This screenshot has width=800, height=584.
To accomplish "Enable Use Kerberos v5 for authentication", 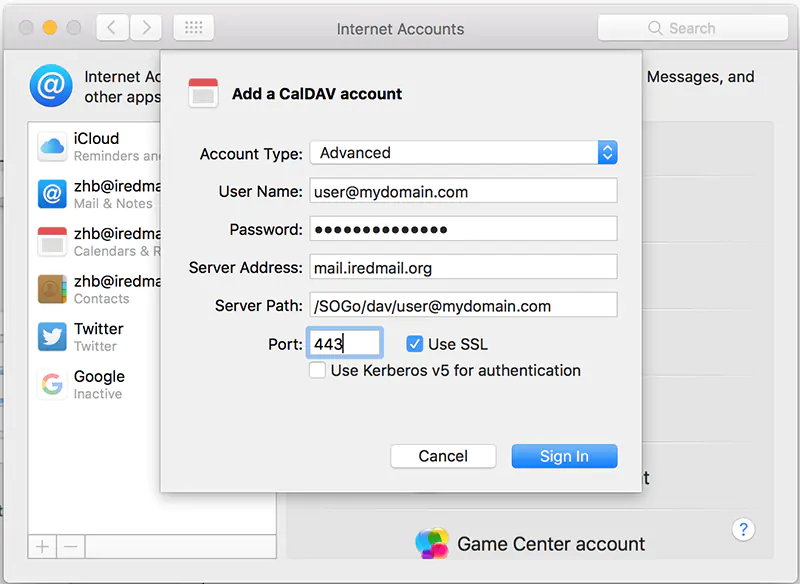I will click(x=317, y=370).
